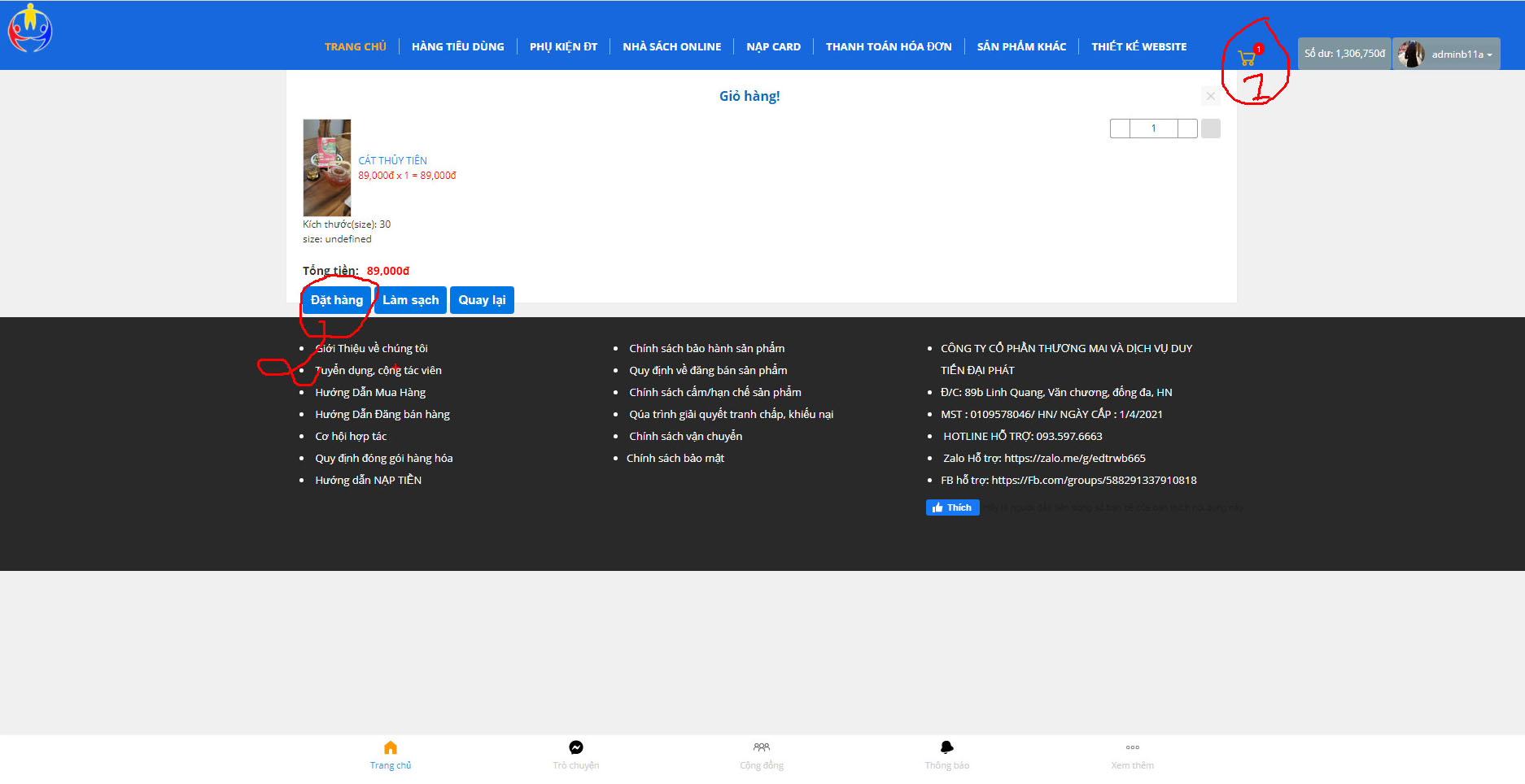Click Làm sạch to clear cart

tap(410, 300)
